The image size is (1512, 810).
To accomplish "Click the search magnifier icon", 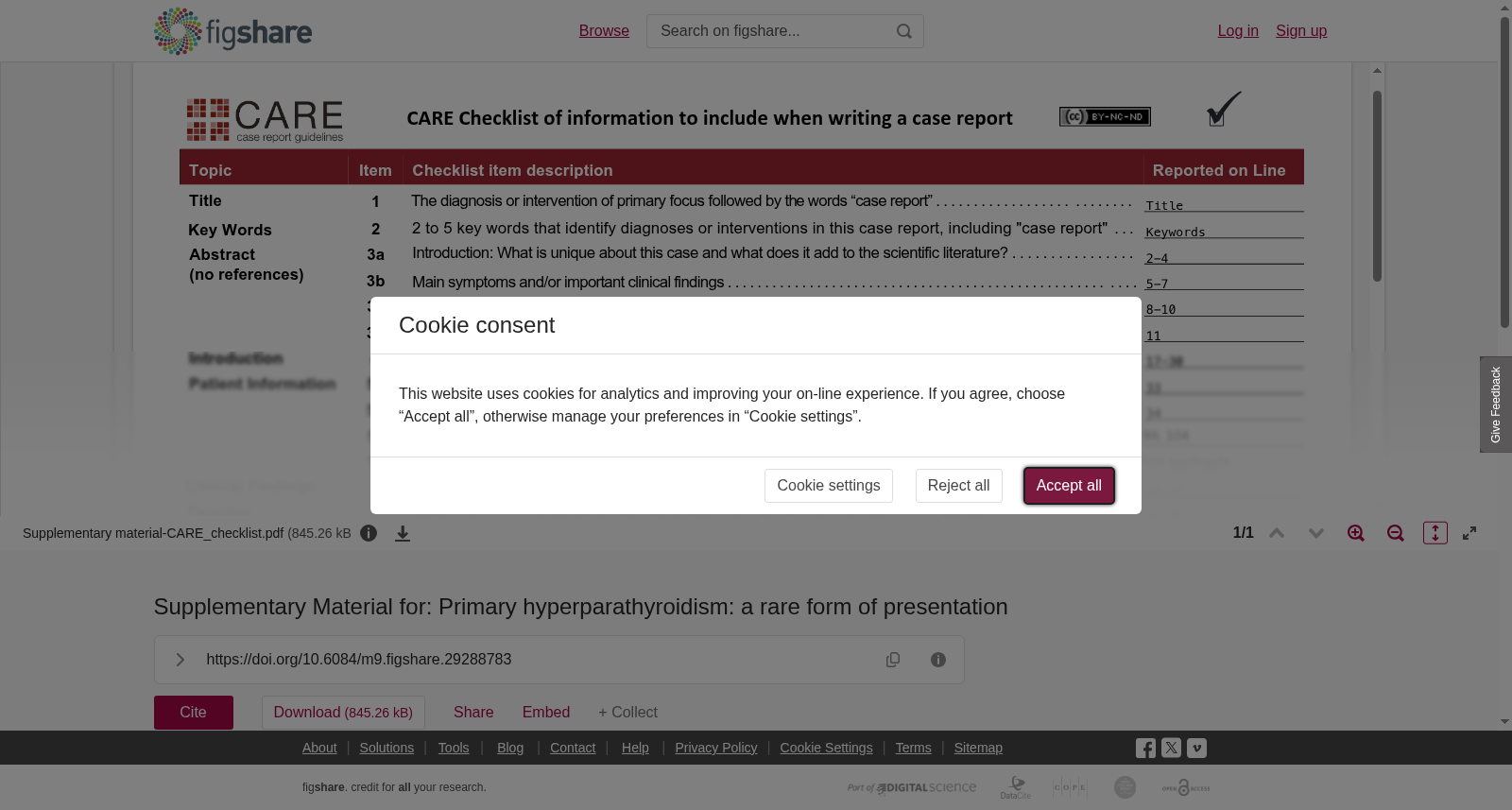I will (x=904, y=31).
